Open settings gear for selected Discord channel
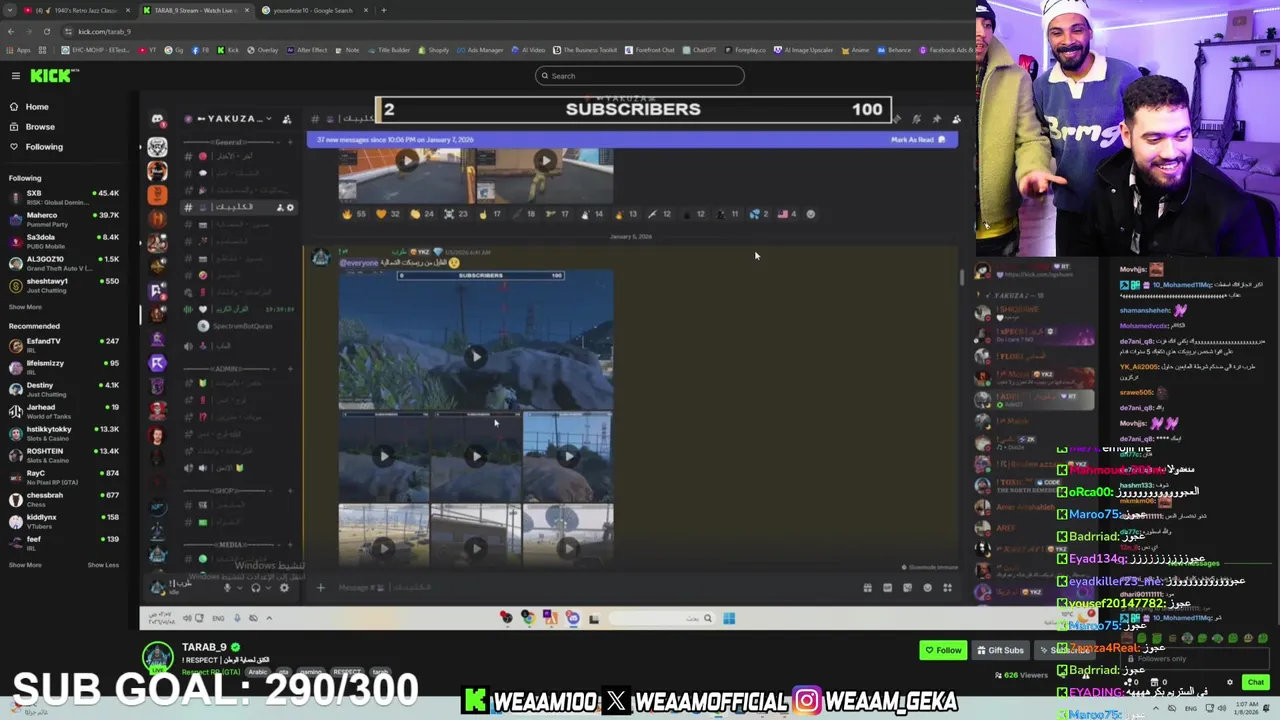 tap(291, 207)
